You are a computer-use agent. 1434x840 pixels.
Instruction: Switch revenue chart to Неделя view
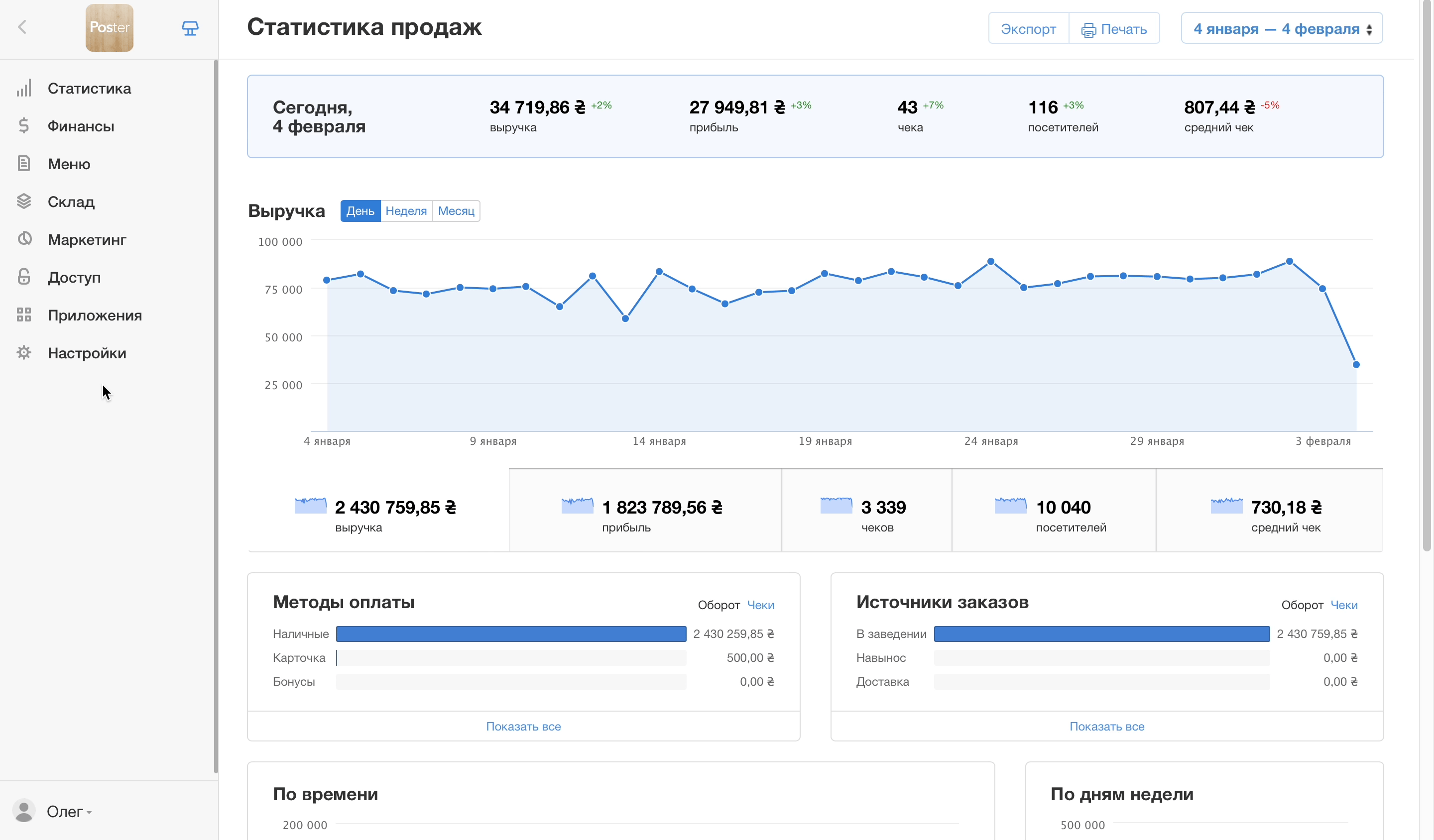(x=406, y=211)
